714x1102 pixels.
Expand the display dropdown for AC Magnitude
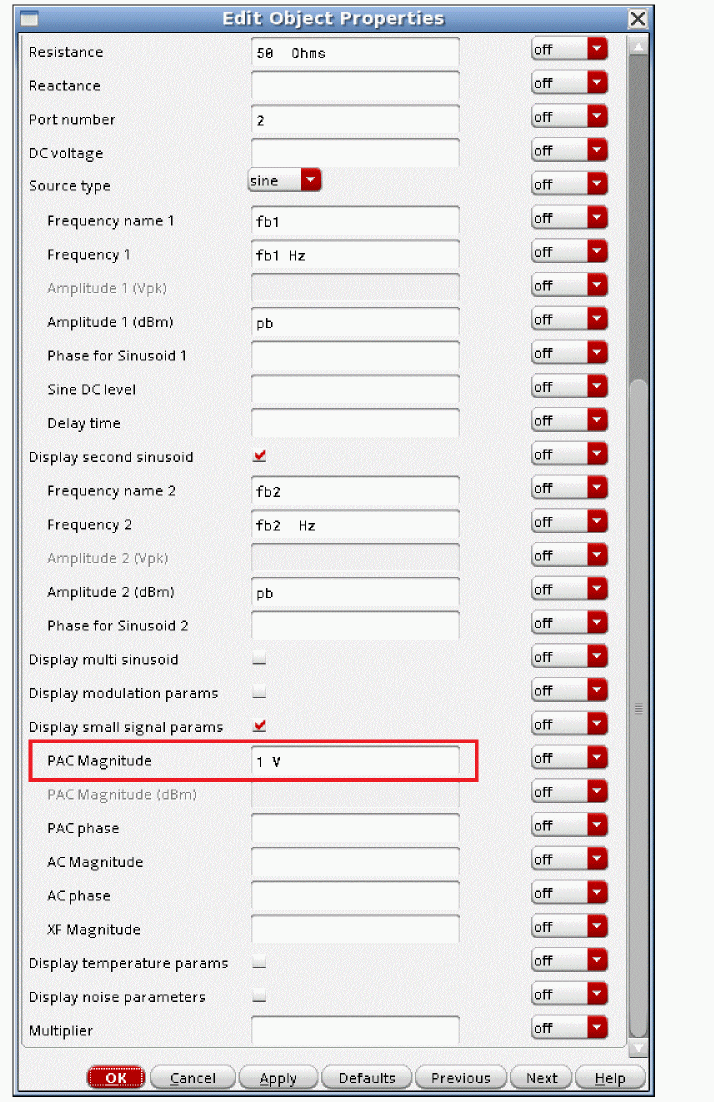click(597, 860)
